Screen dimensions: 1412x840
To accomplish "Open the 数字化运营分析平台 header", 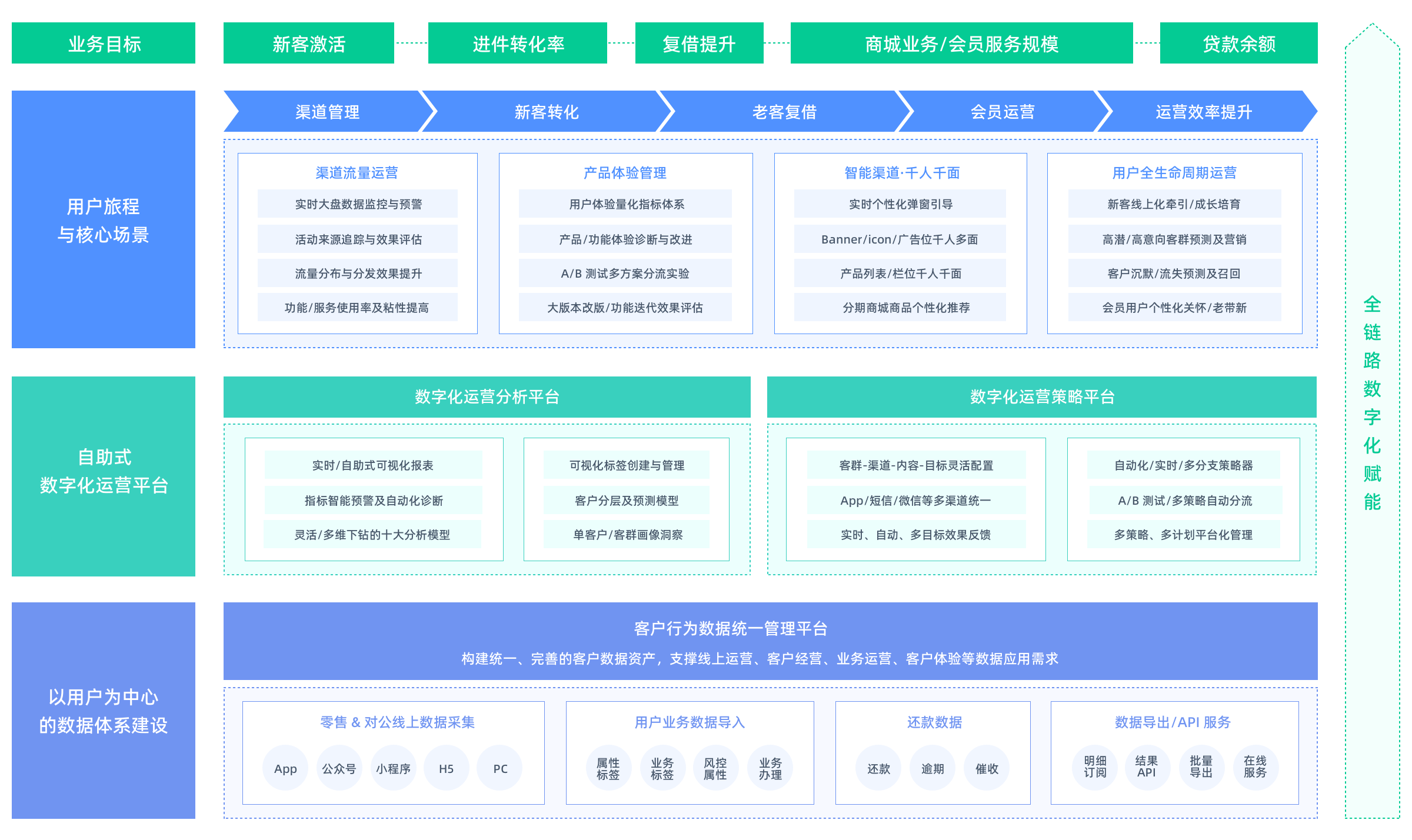I will point(487,397).
